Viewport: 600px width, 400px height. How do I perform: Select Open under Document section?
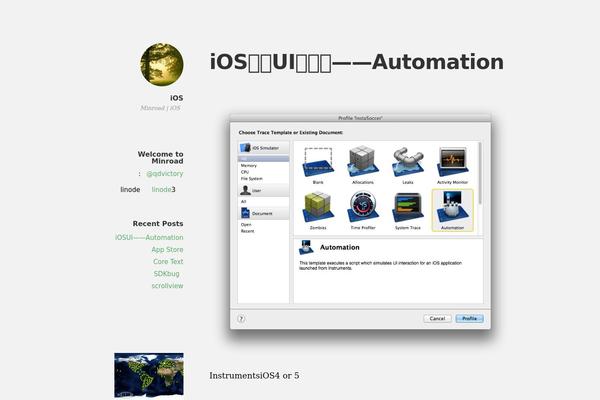[246, 225]
